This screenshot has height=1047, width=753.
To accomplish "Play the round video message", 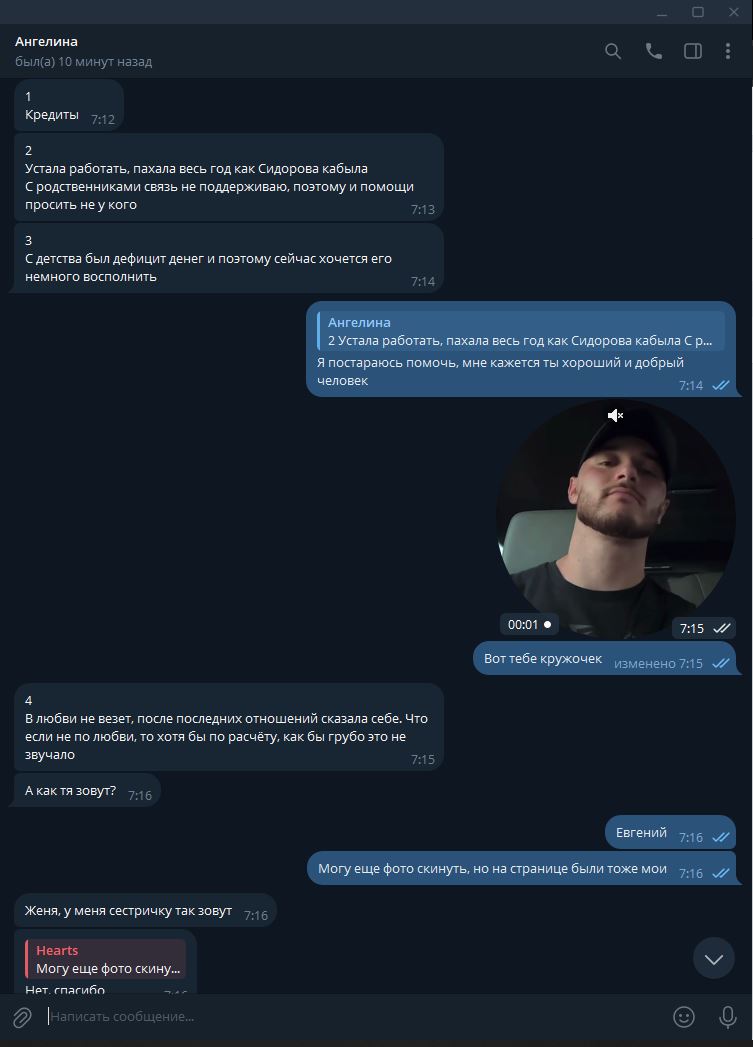I will tap(615, 520).
